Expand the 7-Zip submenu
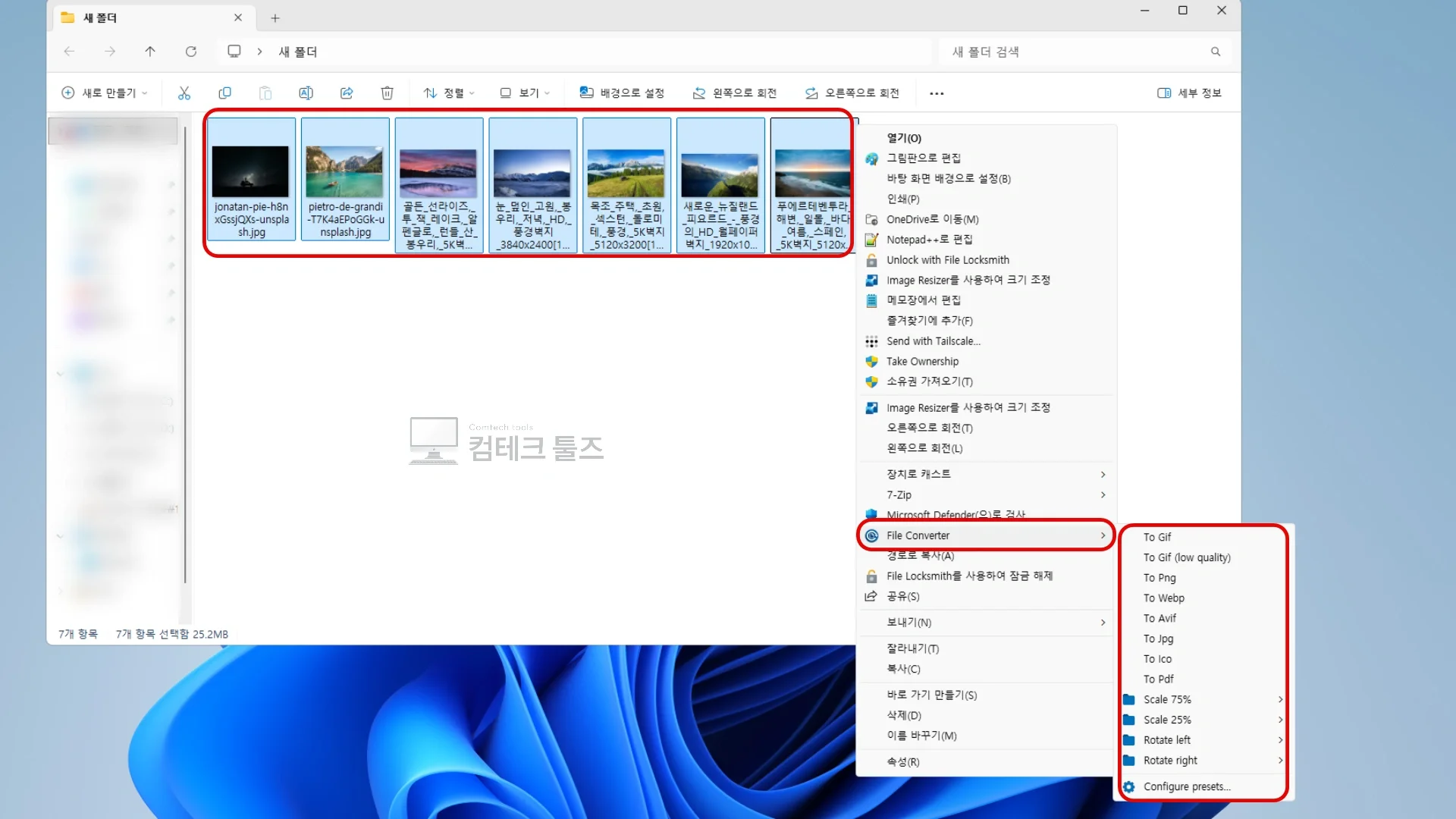 (986, 495)
